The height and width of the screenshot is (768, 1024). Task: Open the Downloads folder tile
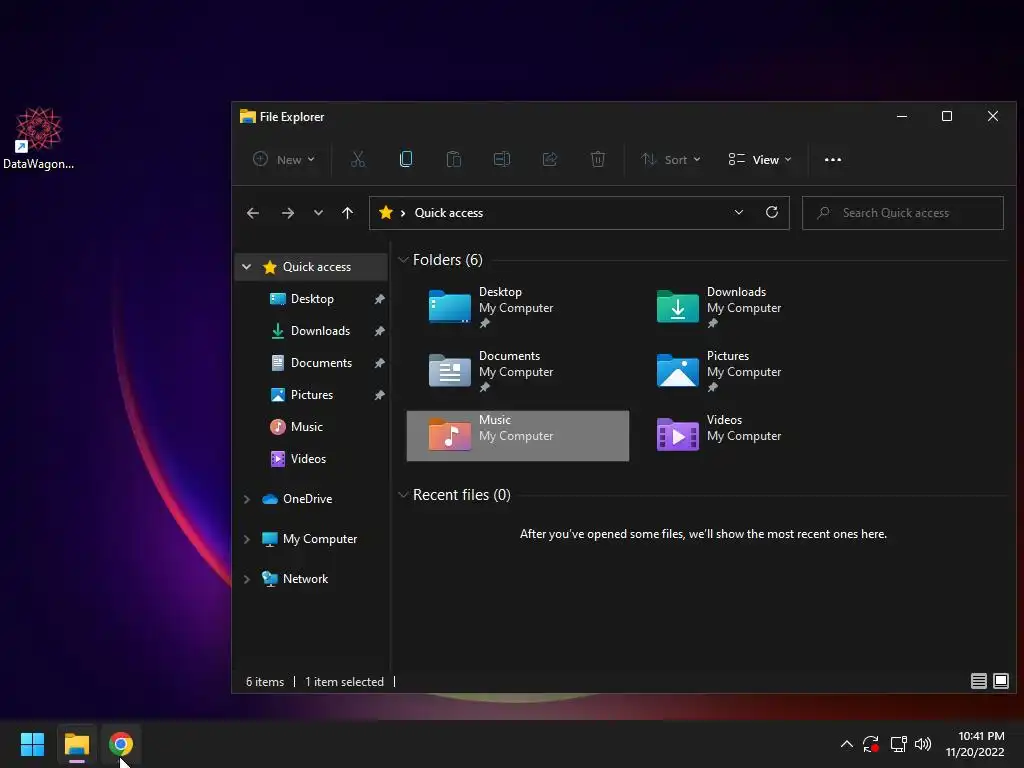click(745, 308)
